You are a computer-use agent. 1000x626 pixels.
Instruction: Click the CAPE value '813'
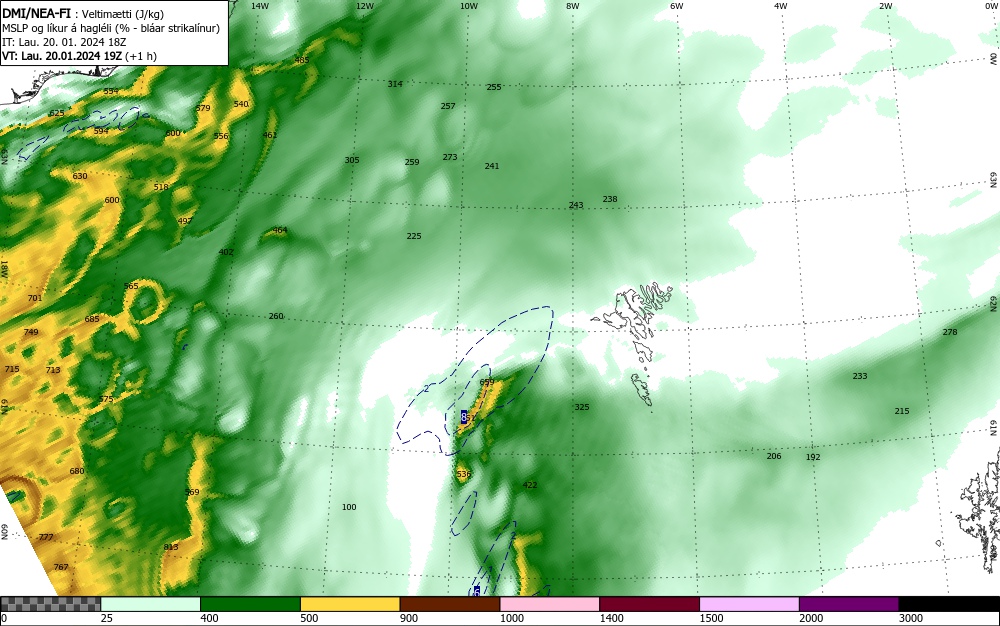click(171, 547)
